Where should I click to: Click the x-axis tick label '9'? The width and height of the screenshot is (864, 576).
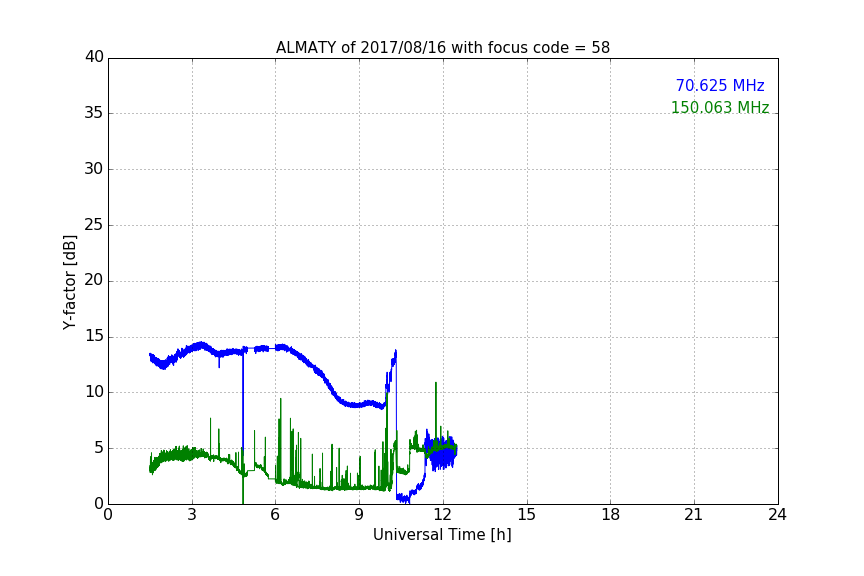pos(359,515)
